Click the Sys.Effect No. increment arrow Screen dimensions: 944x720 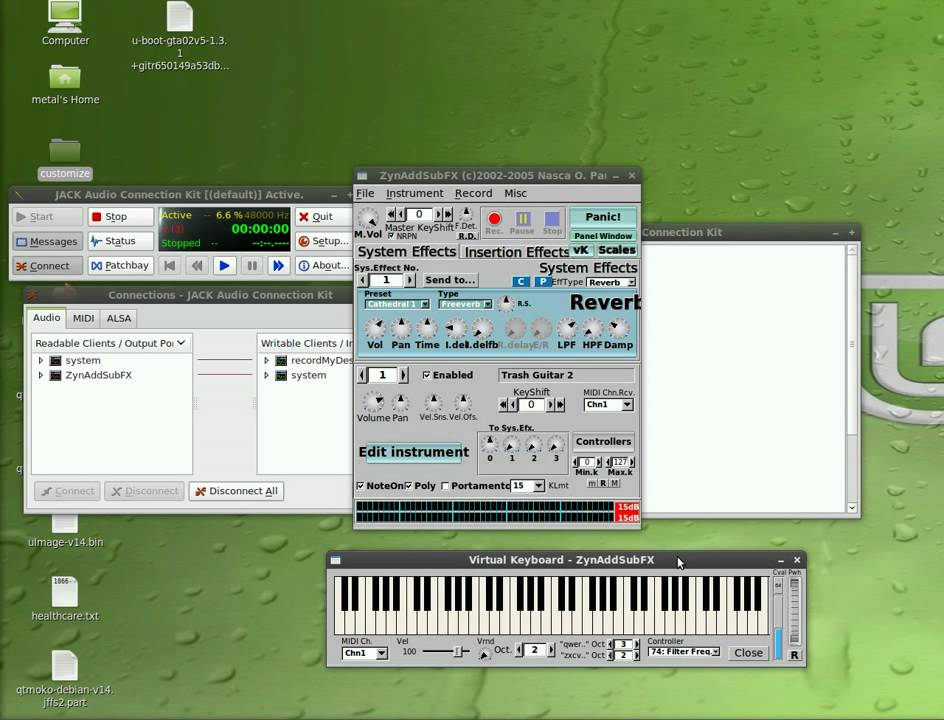tap(410, 280)
